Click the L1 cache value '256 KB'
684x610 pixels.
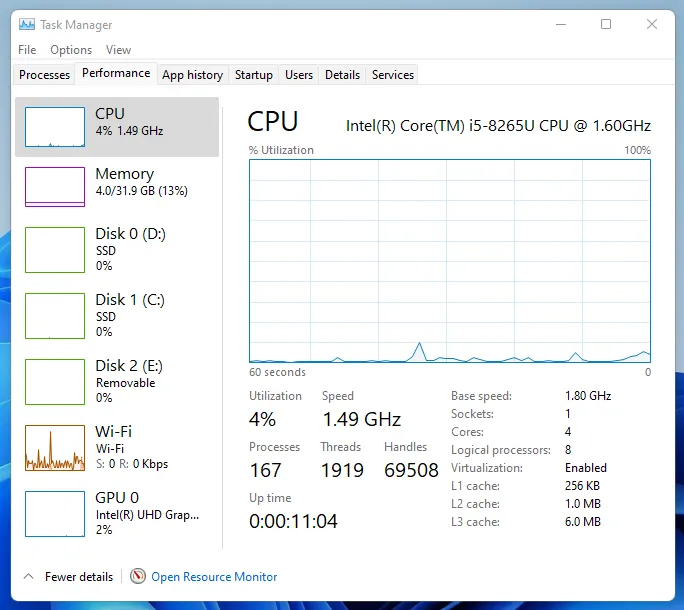(582, 486)
